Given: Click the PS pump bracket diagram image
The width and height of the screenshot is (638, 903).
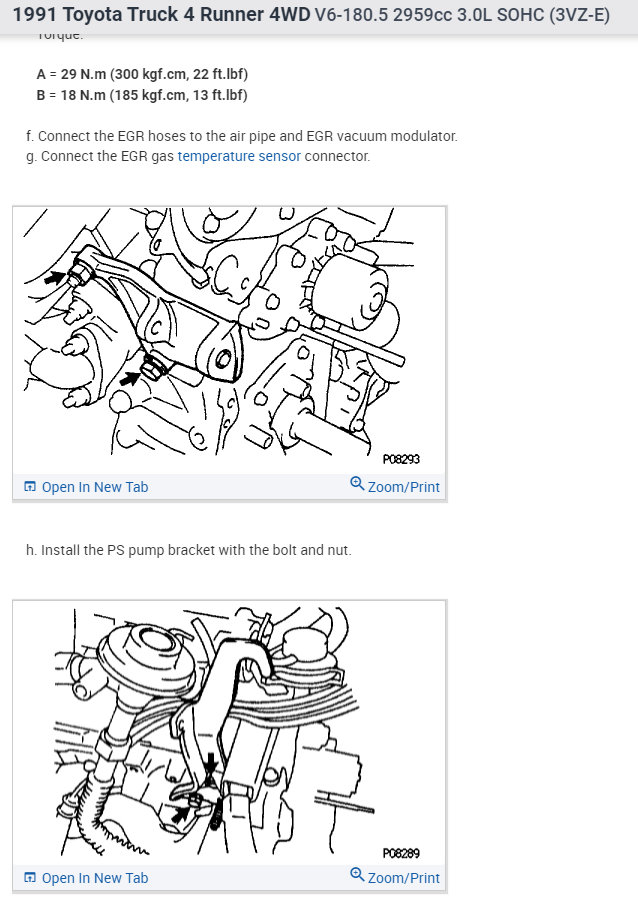Looking at the screenshot, I should coord(230,340).
